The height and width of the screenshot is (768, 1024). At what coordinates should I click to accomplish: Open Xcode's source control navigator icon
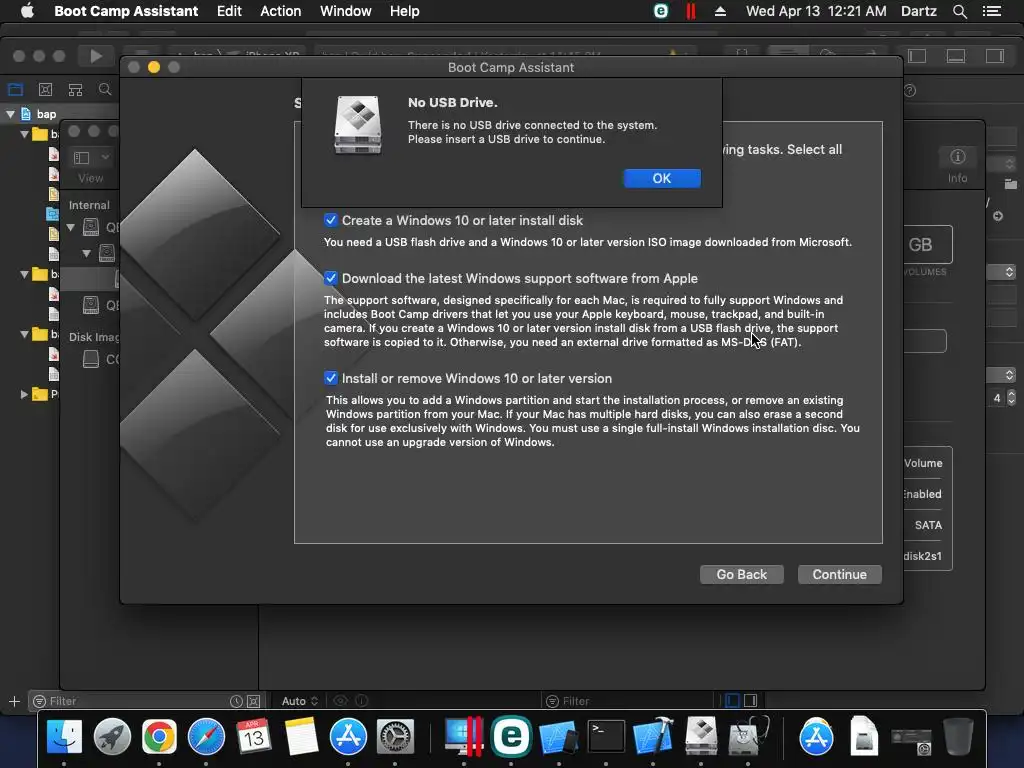tap(45, 89)
